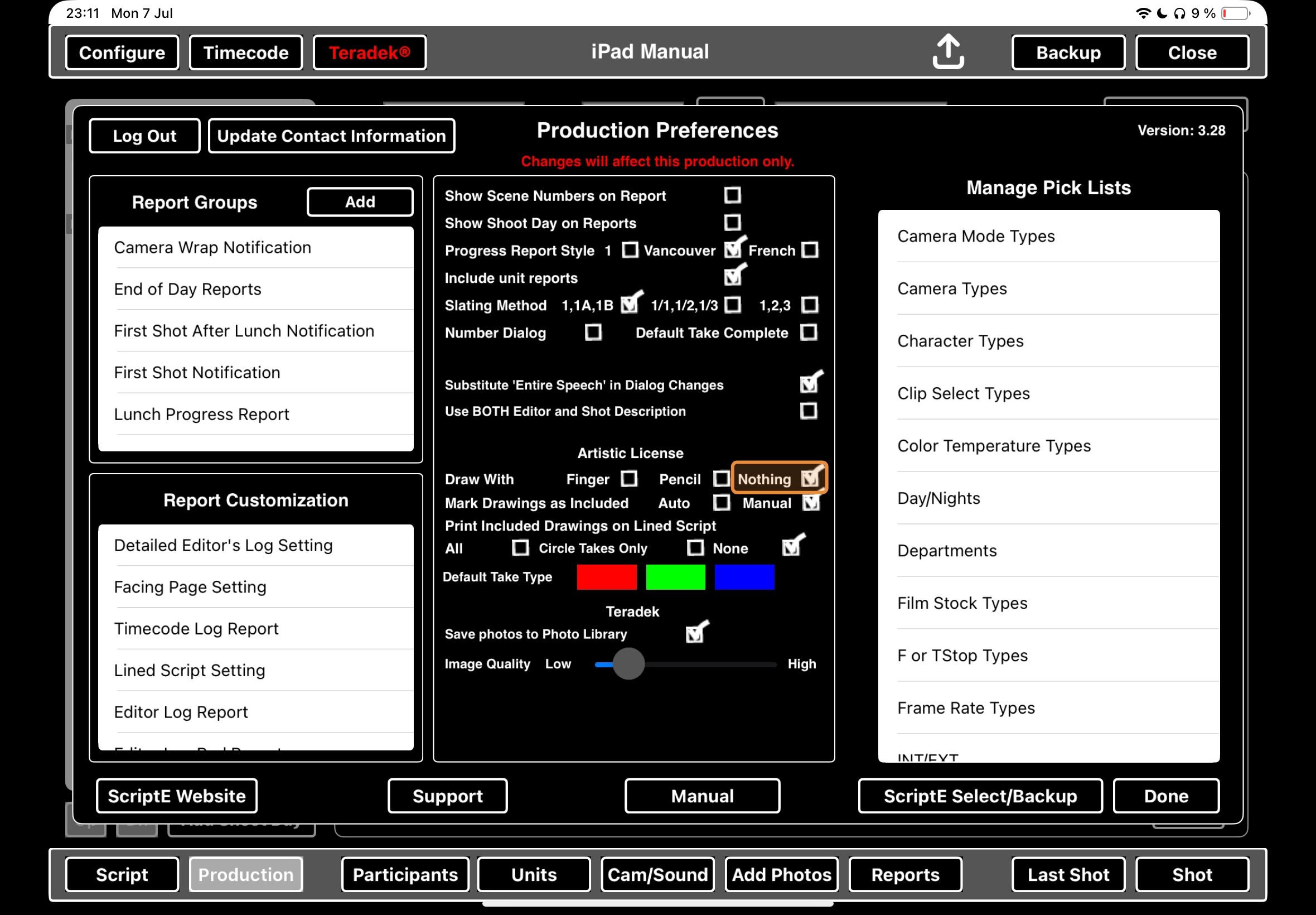Switch to the Reports tab

click(904, 874)
